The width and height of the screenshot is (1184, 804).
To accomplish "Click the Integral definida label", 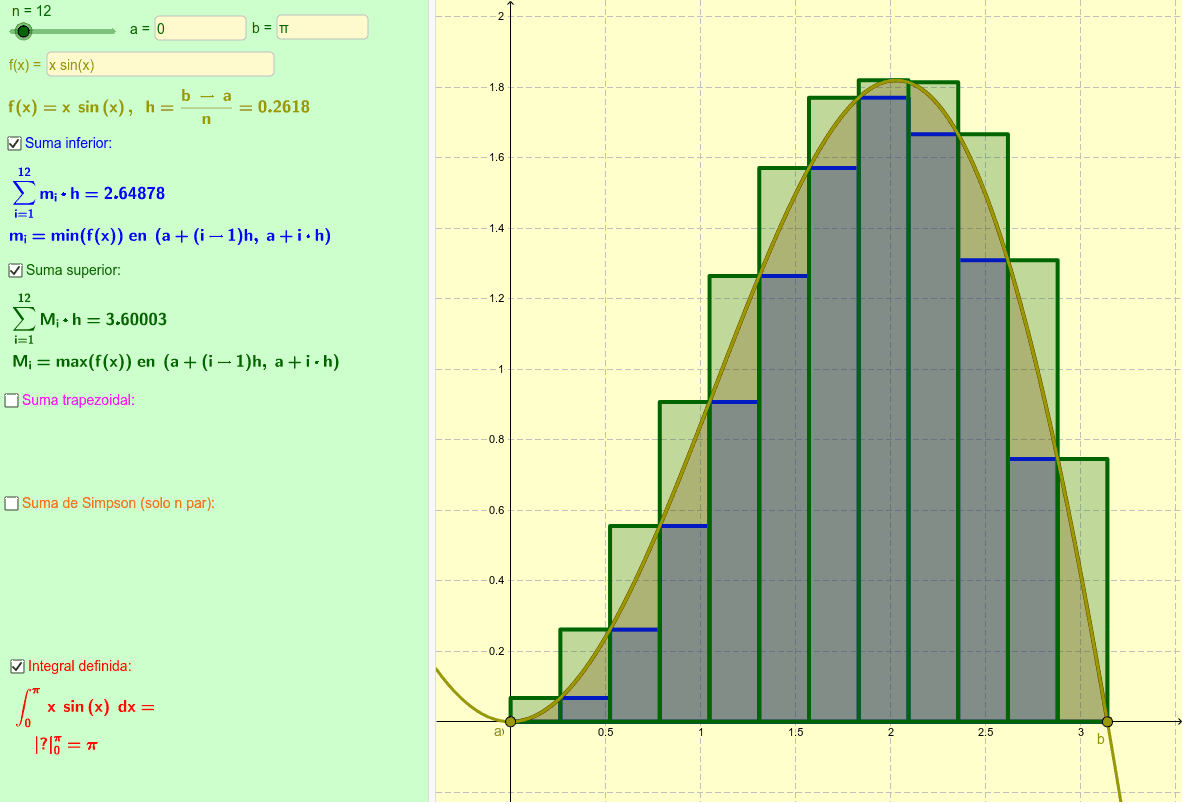I will coord(79,667).
